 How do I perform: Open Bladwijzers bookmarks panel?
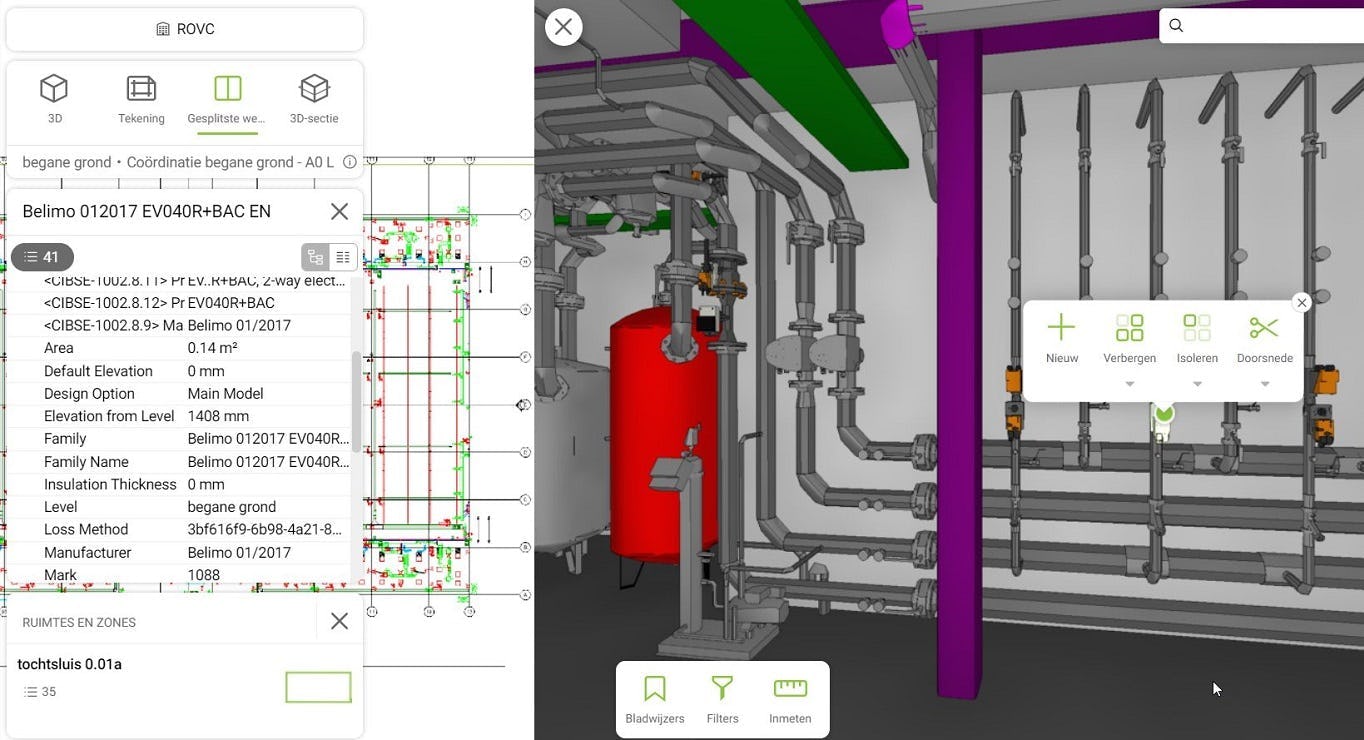click(655, 699)
